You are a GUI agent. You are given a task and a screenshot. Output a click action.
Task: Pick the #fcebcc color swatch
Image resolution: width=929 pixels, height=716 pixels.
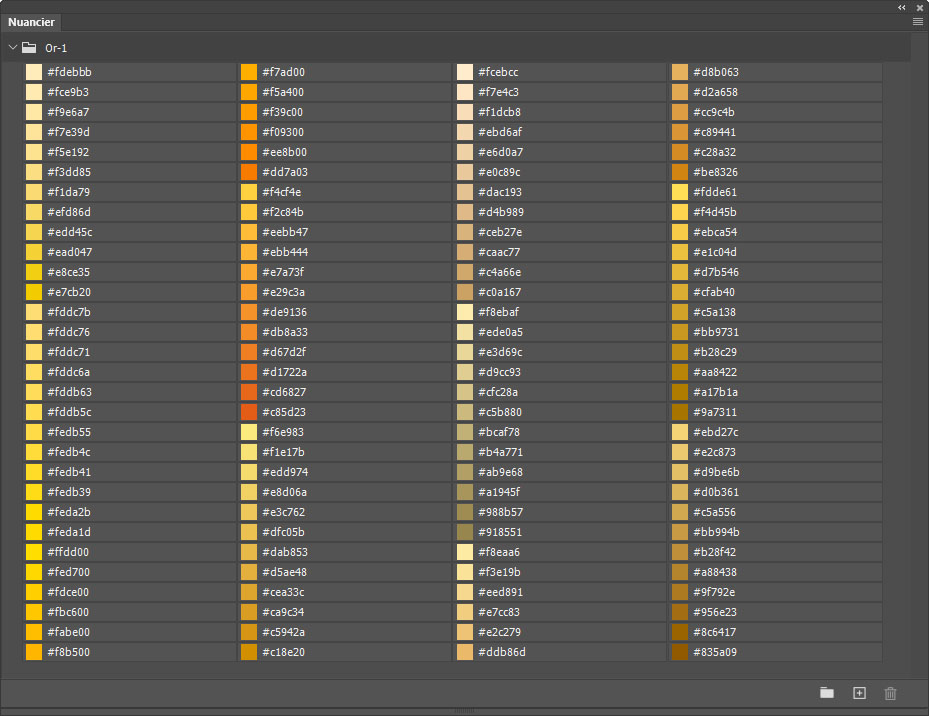(464, 72)
